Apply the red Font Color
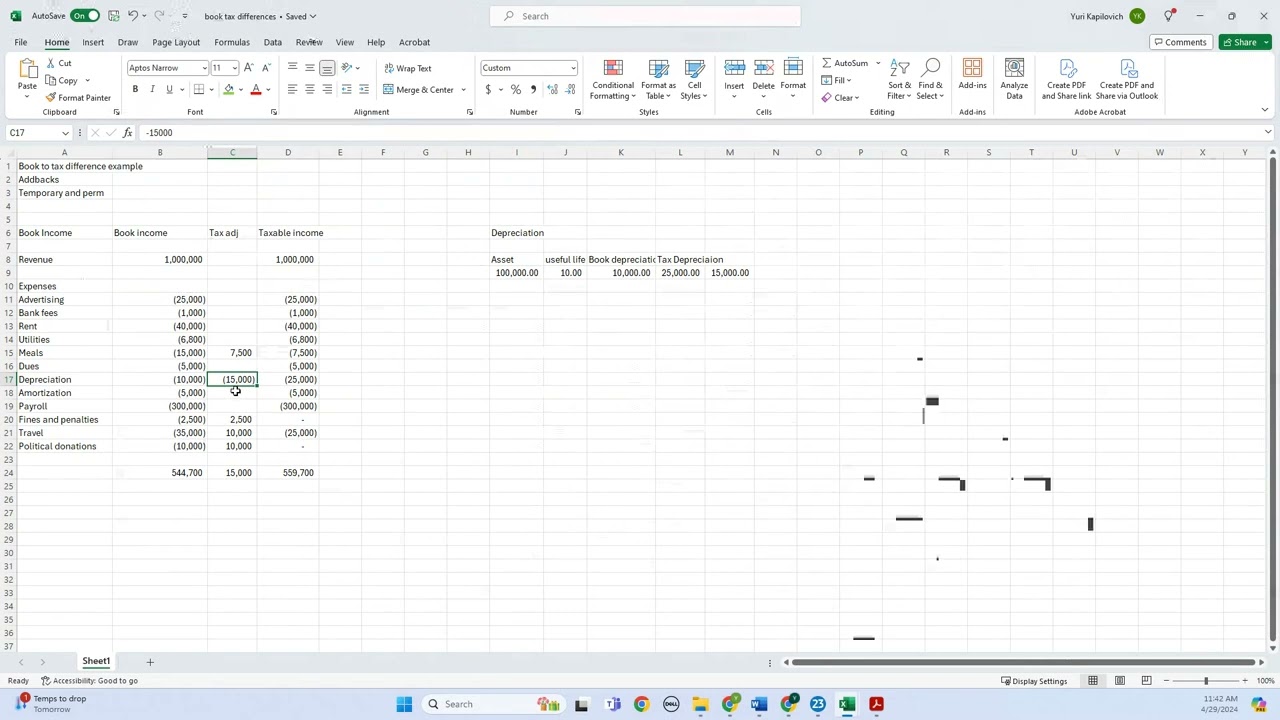This screenshot has width=1280, height=720. (256, 90)
